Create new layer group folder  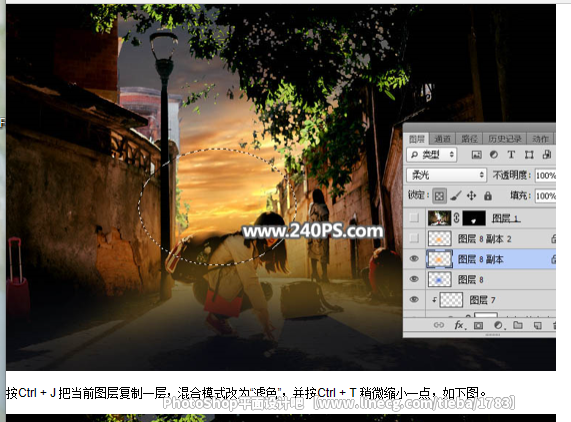point(518,325)
